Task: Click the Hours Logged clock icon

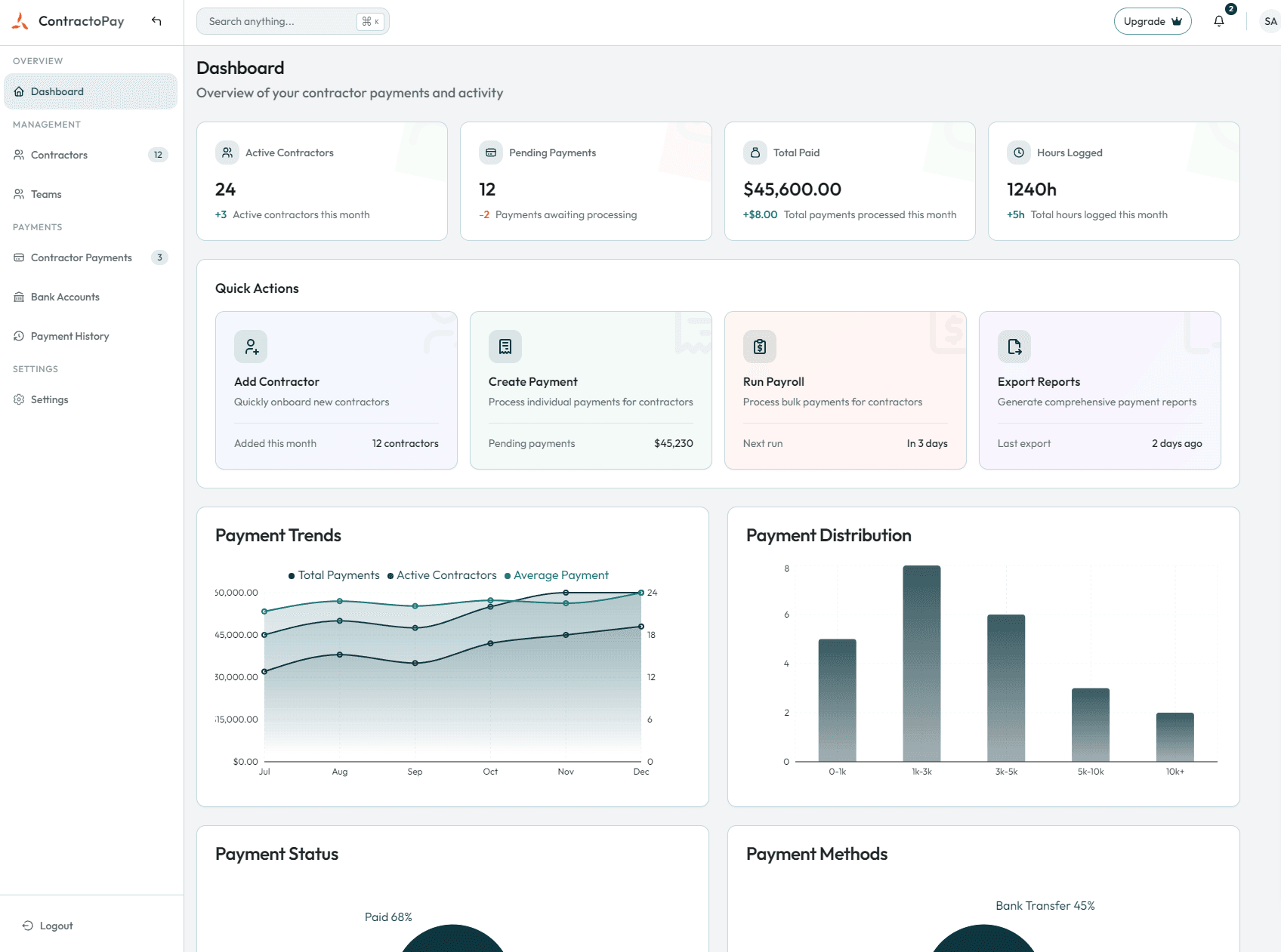Action: tap(1019, 153)
